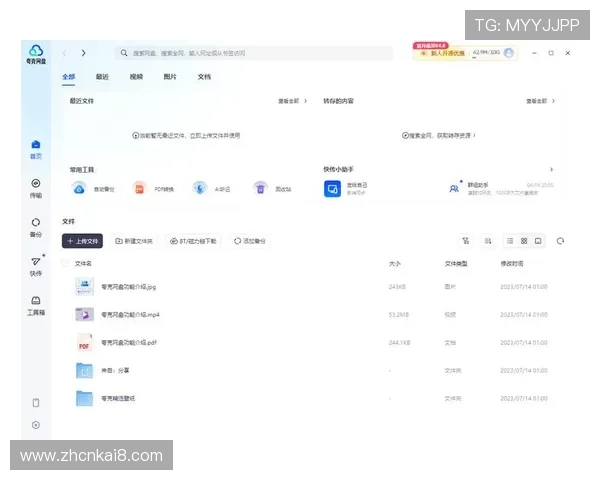Open the 工具箱 toolbox sidebar icon
Screen dimensions: 600x480
tap(36, 300)
